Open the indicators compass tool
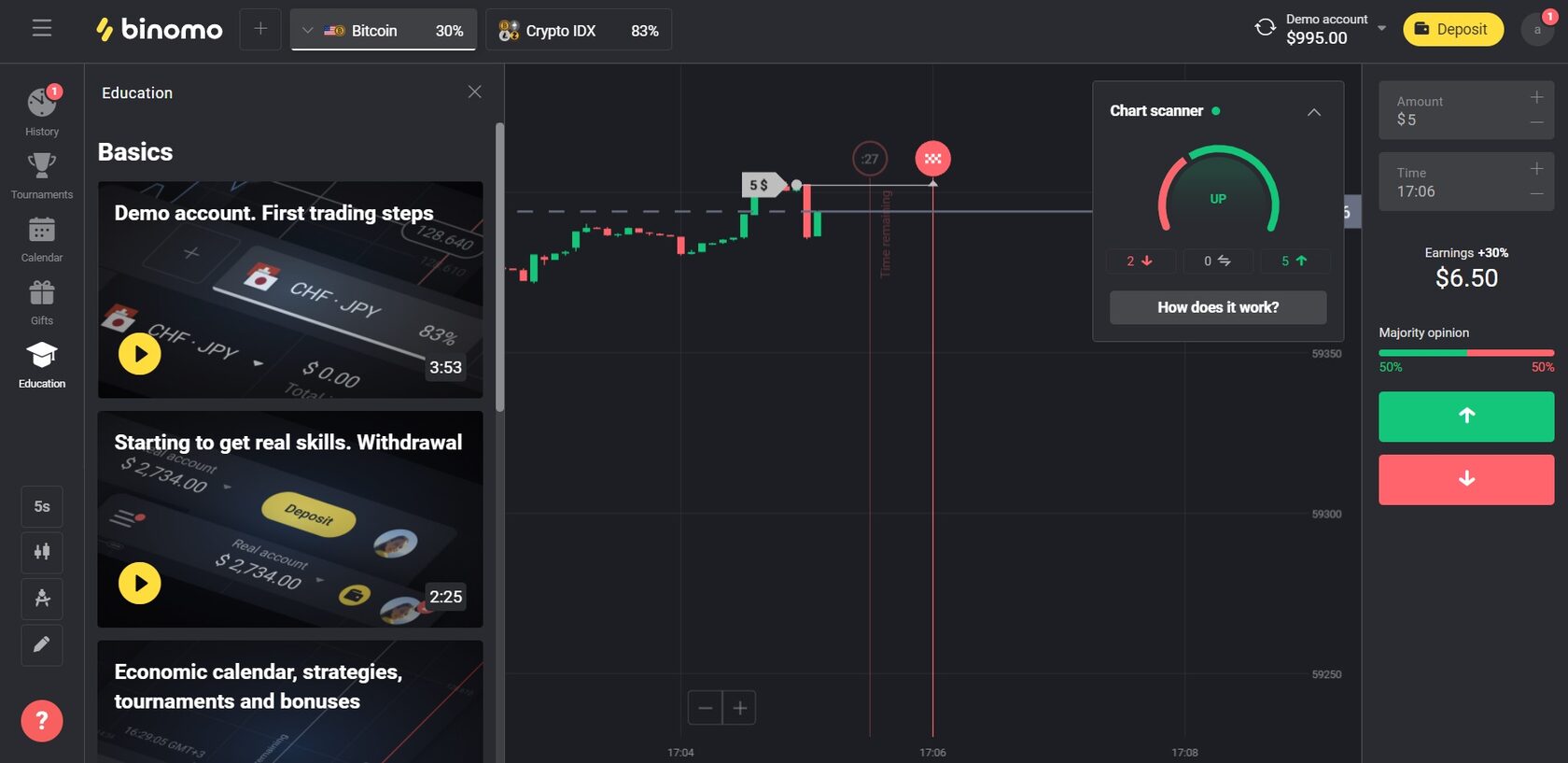 41,599
